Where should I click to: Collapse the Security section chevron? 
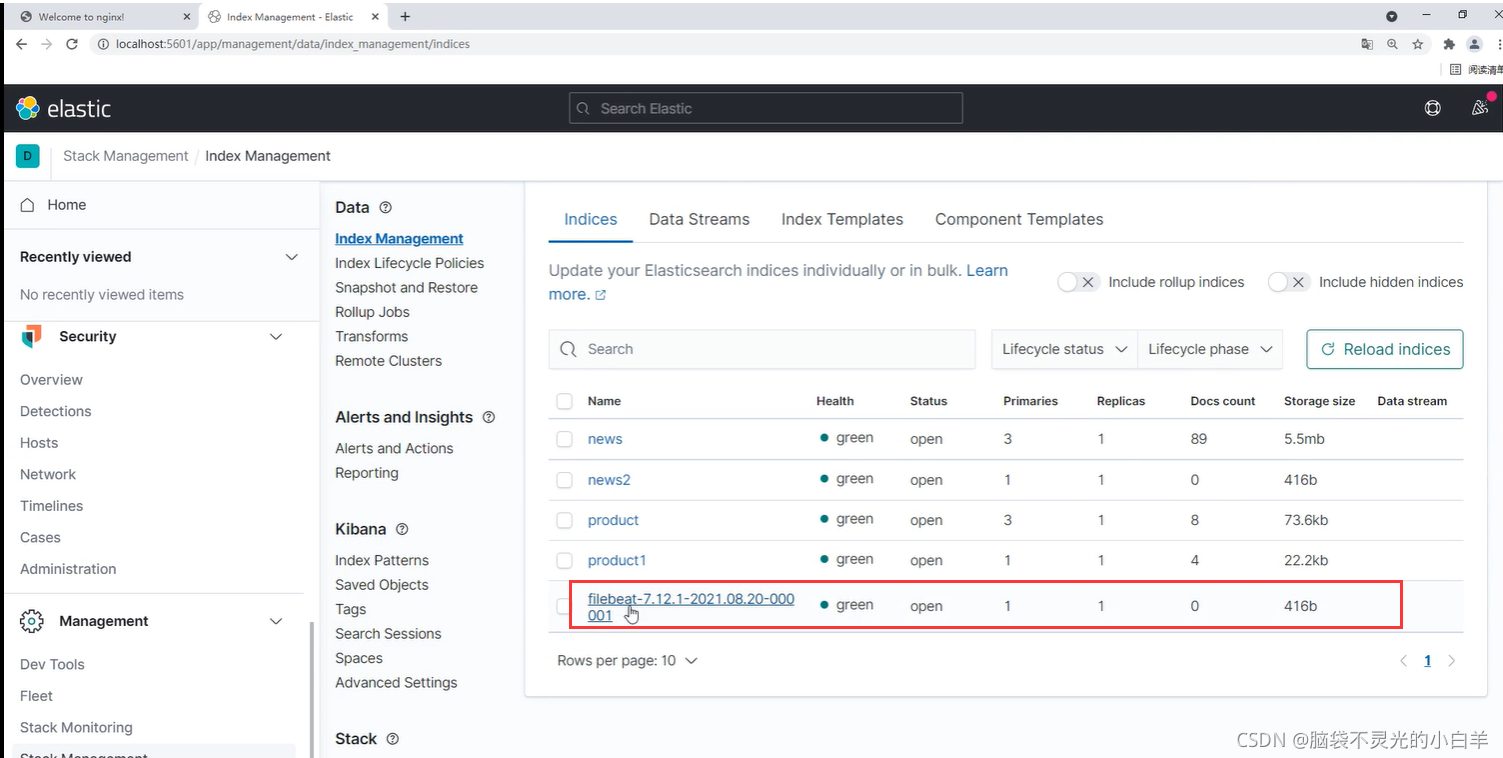click(276, 337)
